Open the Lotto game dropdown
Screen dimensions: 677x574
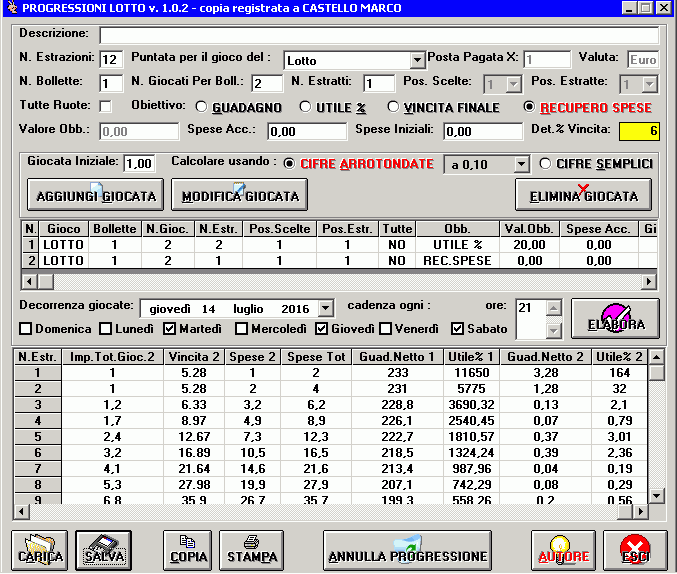click(x=417, y=60)
